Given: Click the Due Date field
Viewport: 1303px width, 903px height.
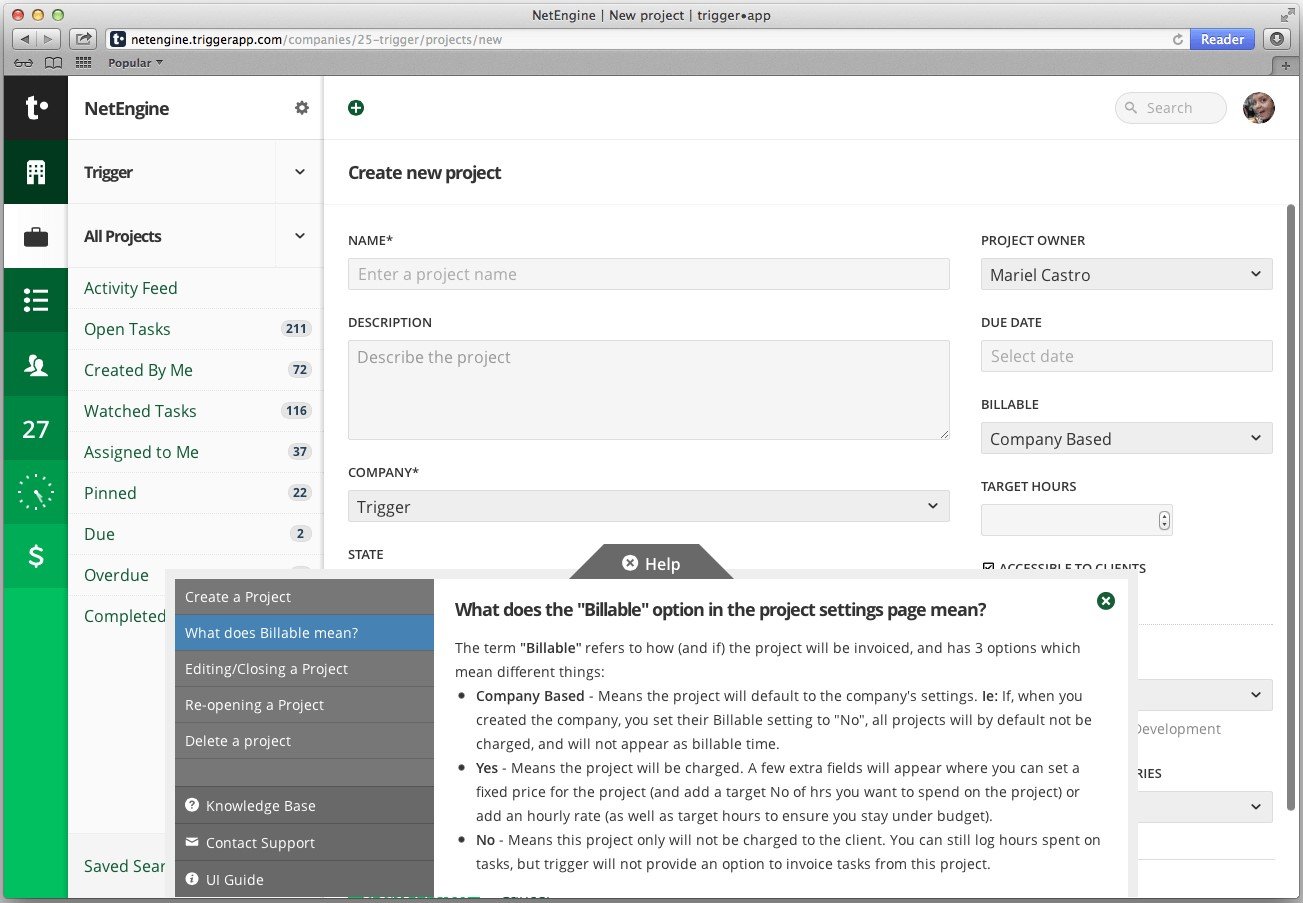Looking at the screenshot, I should tap(1127, 356).
